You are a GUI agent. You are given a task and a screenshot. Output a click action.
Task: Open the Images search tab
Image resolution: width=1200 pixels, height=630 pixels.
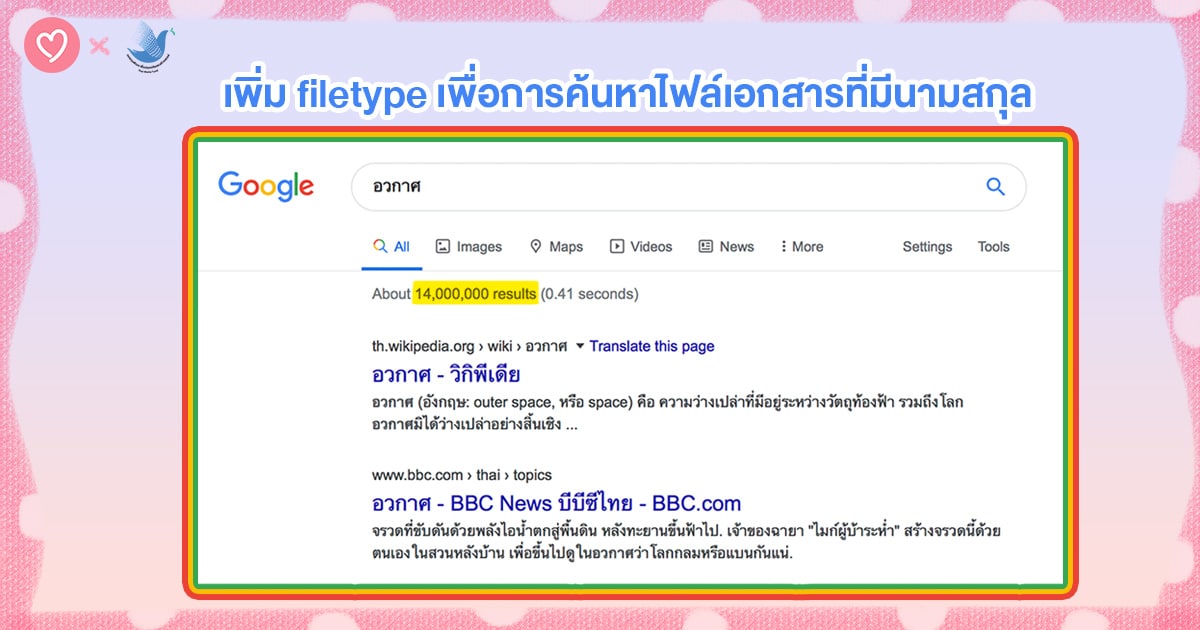[x=468, y=247]
